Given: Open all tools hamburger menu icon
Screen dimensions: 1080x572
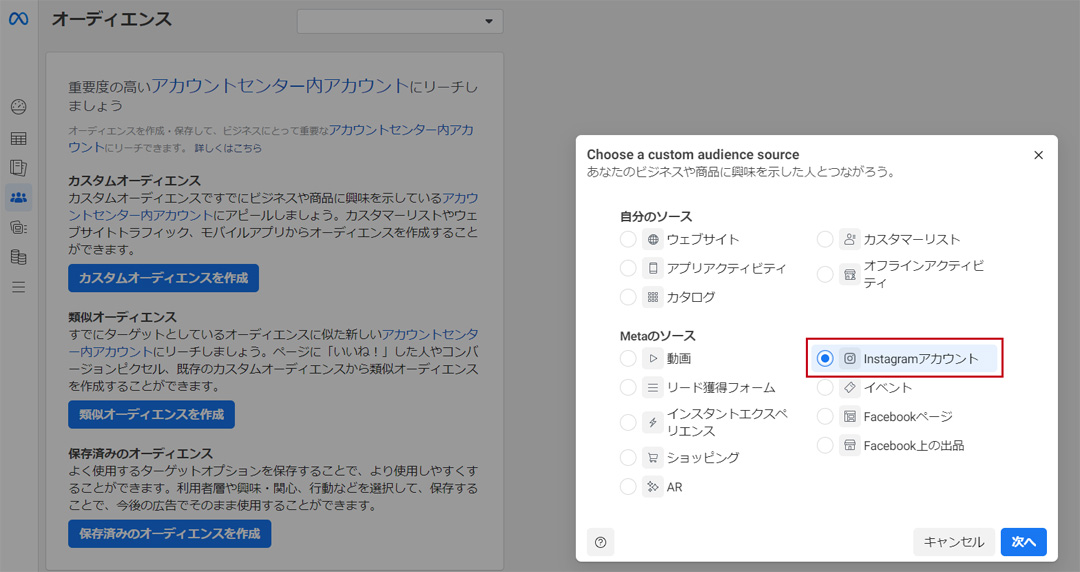Looking at the screenshot, I should point(18,287).
